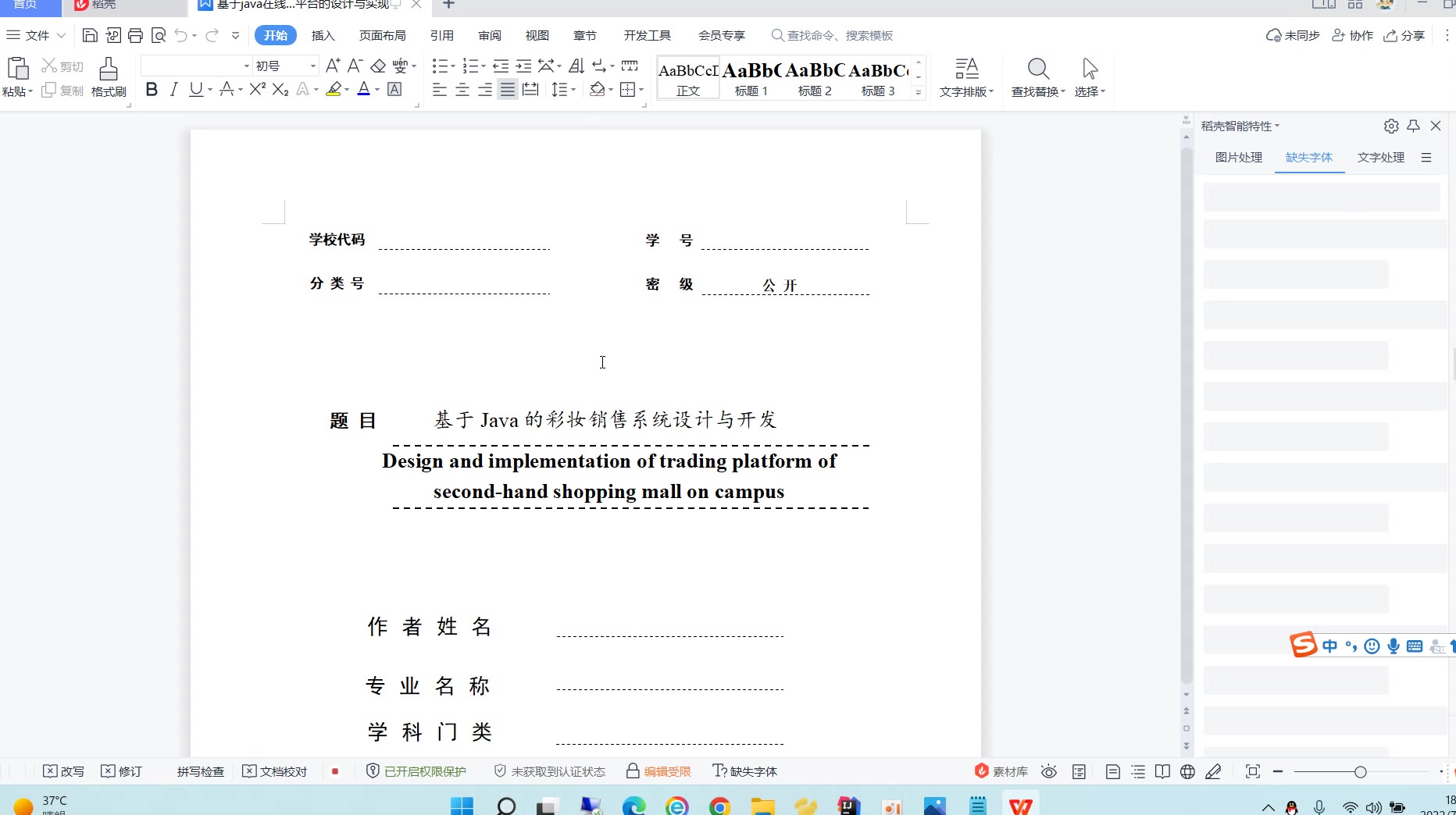Expand the 文件 menu dropdown arrow
The height and width of the screenshot is (815, 1456).
click(x=61, y=35)
